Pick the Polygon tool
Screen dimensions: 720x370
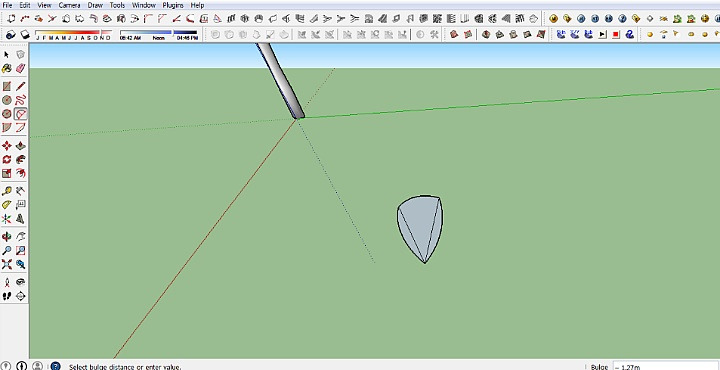[x=6, y=114]
